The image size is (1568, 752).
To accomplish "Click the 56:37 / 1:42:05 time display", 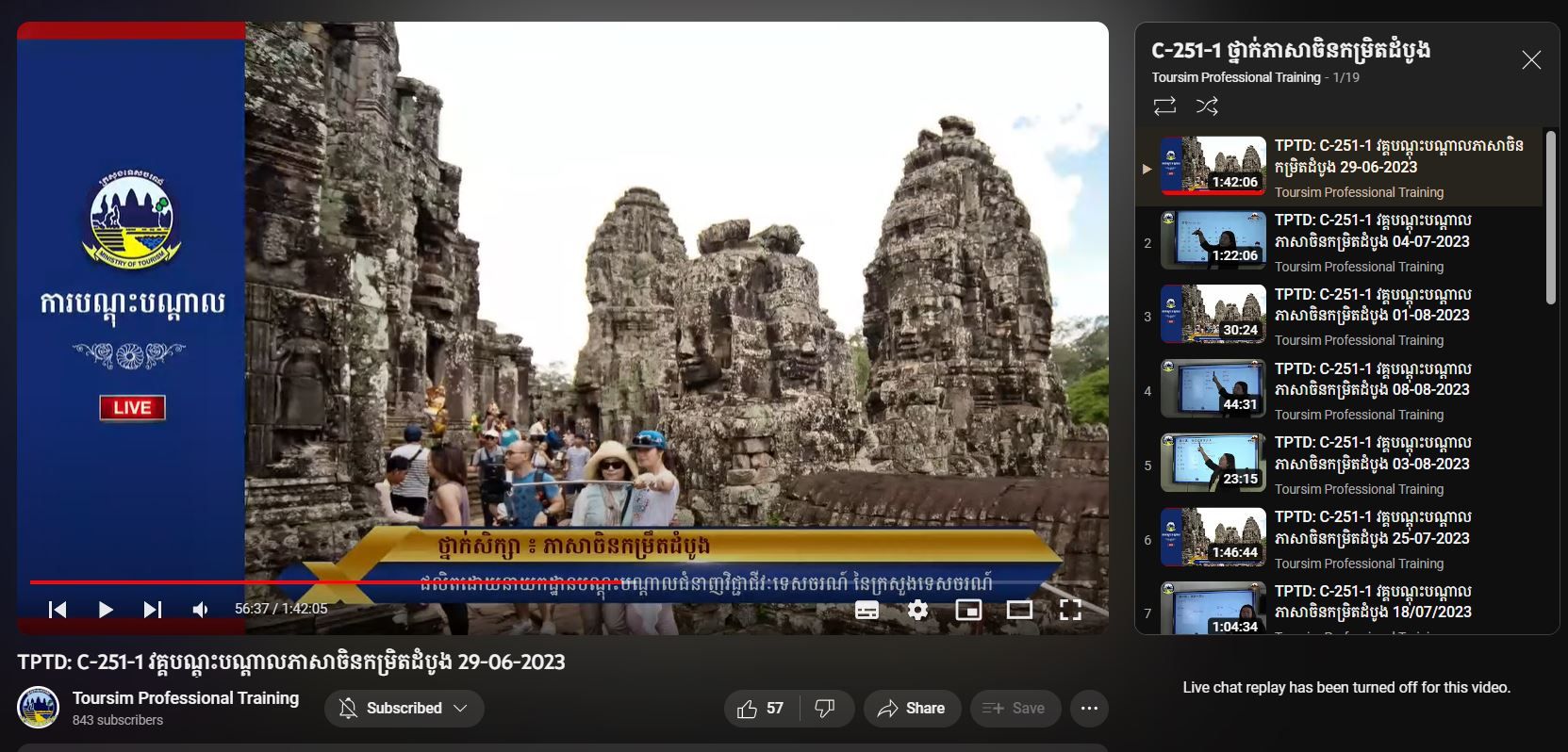I will coord(281,609).
